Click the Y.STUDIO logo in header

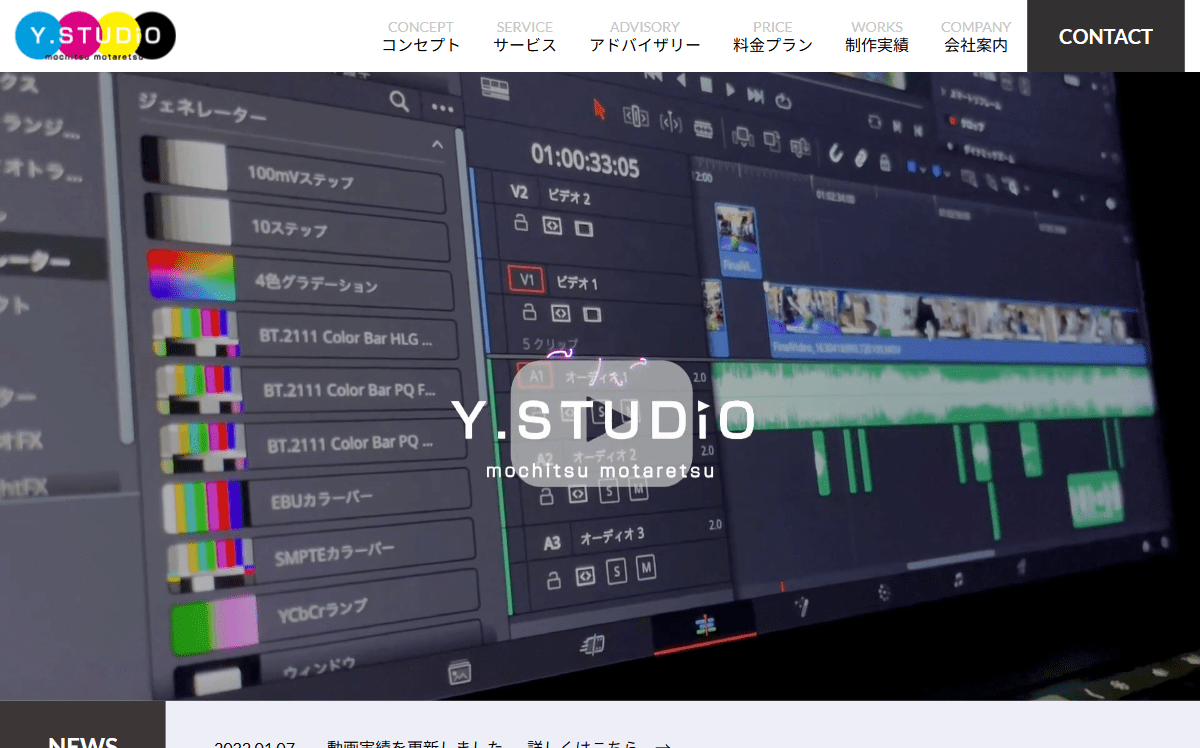pyautogui.click(x=96, y=36)
